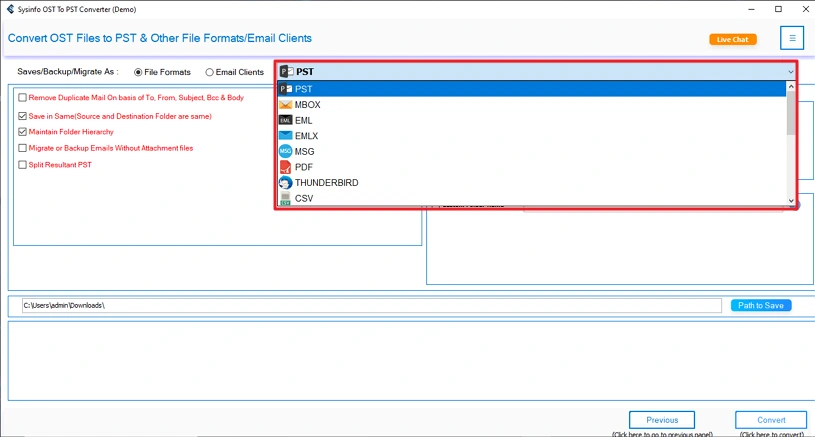Enable Split Resultant PST checkbox
This screenshot has width=815, height=437.
22,164
